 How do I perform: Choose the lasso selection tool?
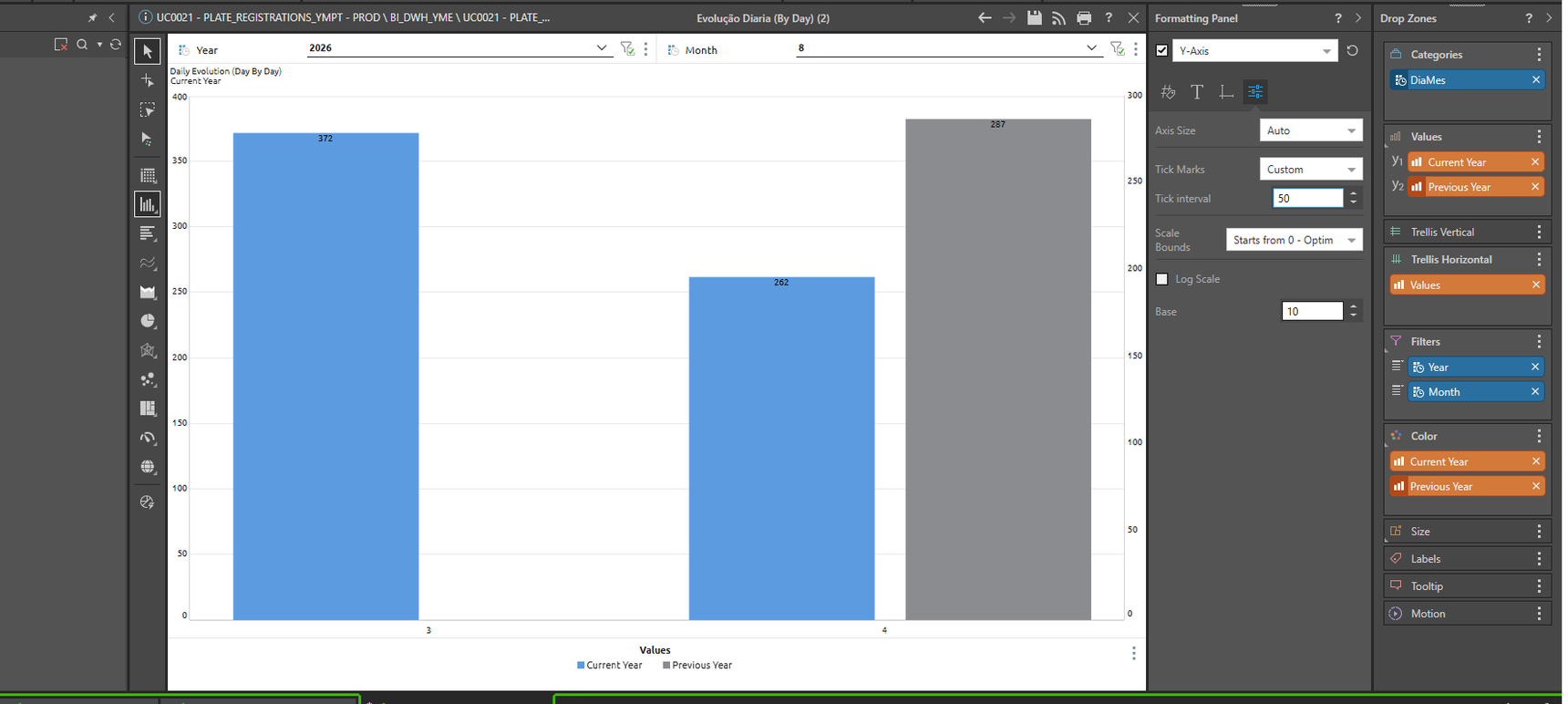point(147,109)
